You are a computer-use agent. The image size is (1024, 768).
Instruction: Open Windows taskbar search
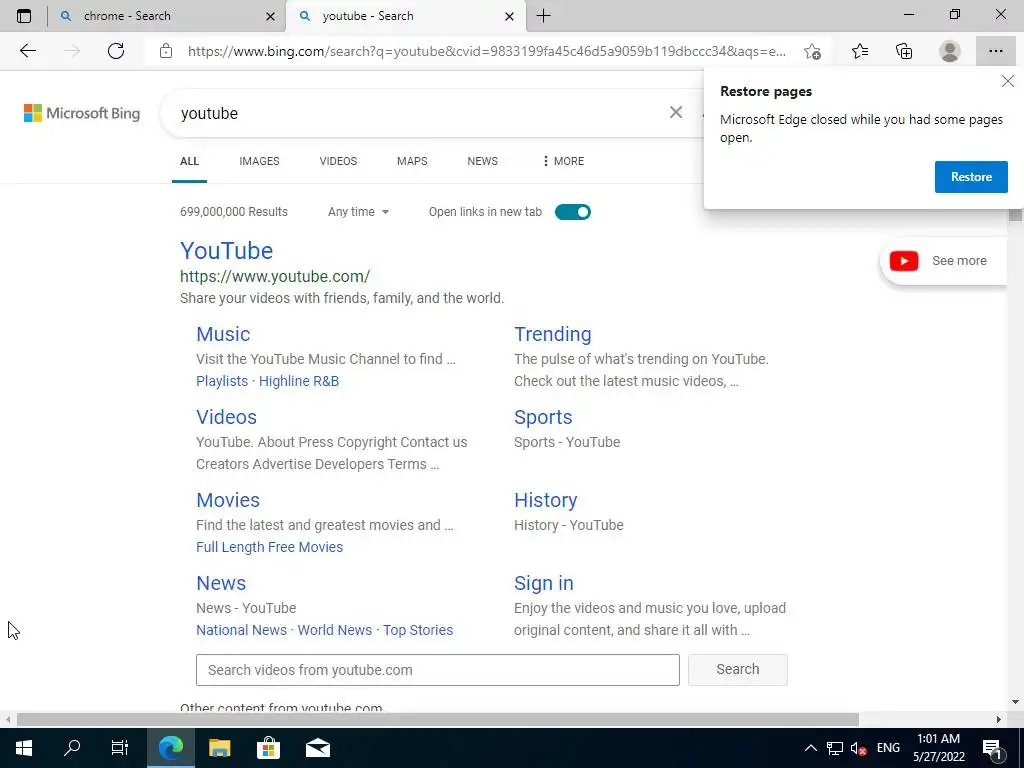pyautogui.click(x=72, y=748)
